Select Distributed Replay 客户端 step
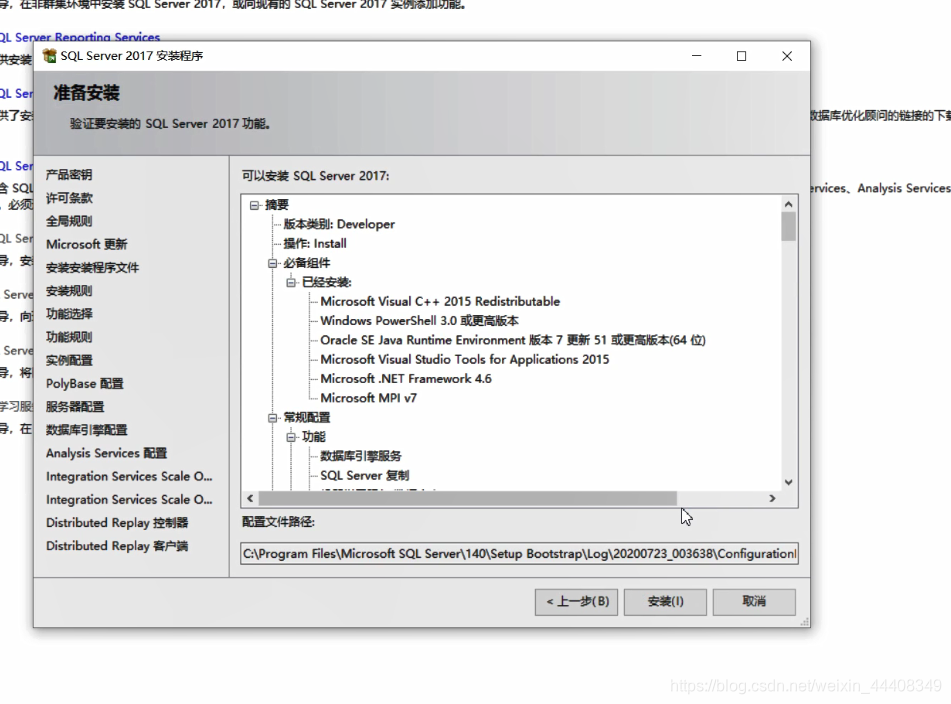This screenshot has width=951, height=704. 117,546
